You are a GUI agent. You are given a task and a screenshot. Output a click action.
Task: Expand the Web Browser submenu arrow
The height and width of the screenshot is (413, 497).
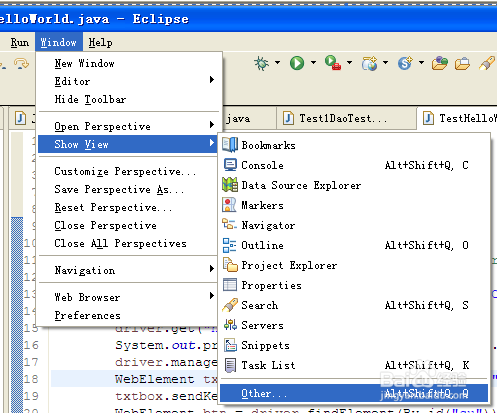click(x=212, y=295)
